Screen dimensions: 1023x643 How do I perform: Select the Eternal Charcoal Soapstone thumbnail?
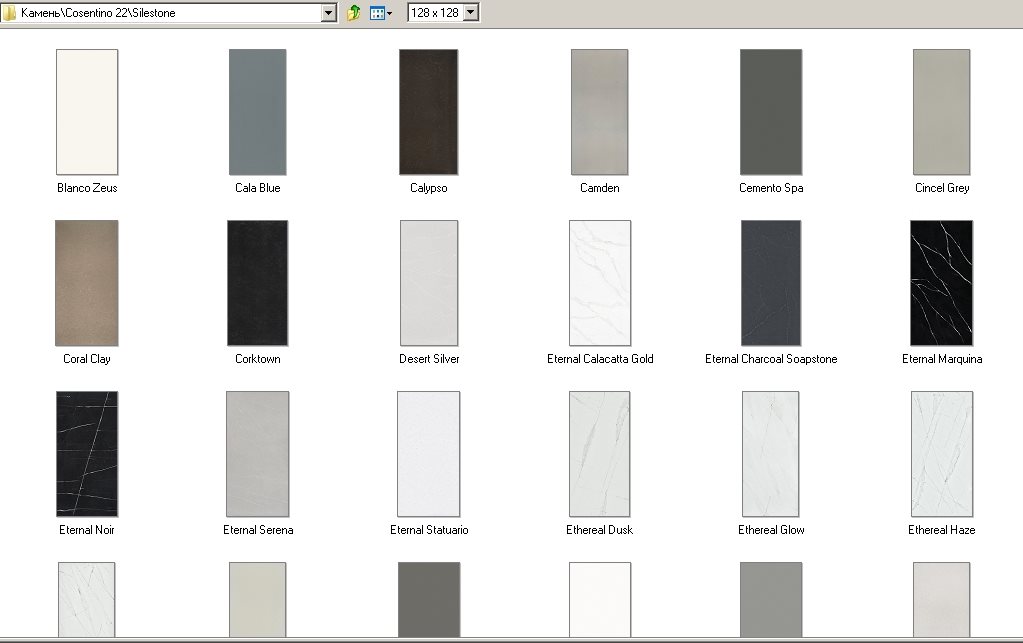pos(771,283)
